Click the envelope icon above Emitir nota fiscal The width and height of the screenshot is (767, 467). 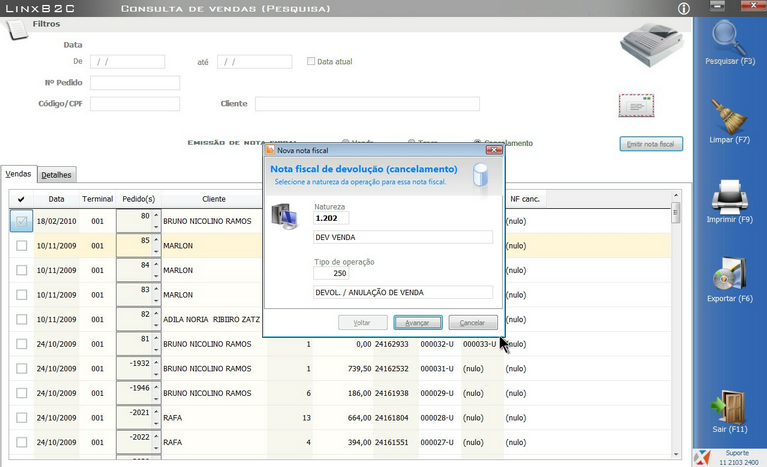[x=636, y=106]
